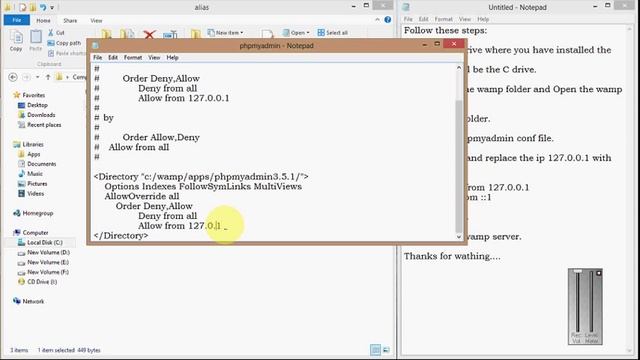Click Copy path in the Clipboard group
This screenshot has width=640, height=360.
[64, 43]
